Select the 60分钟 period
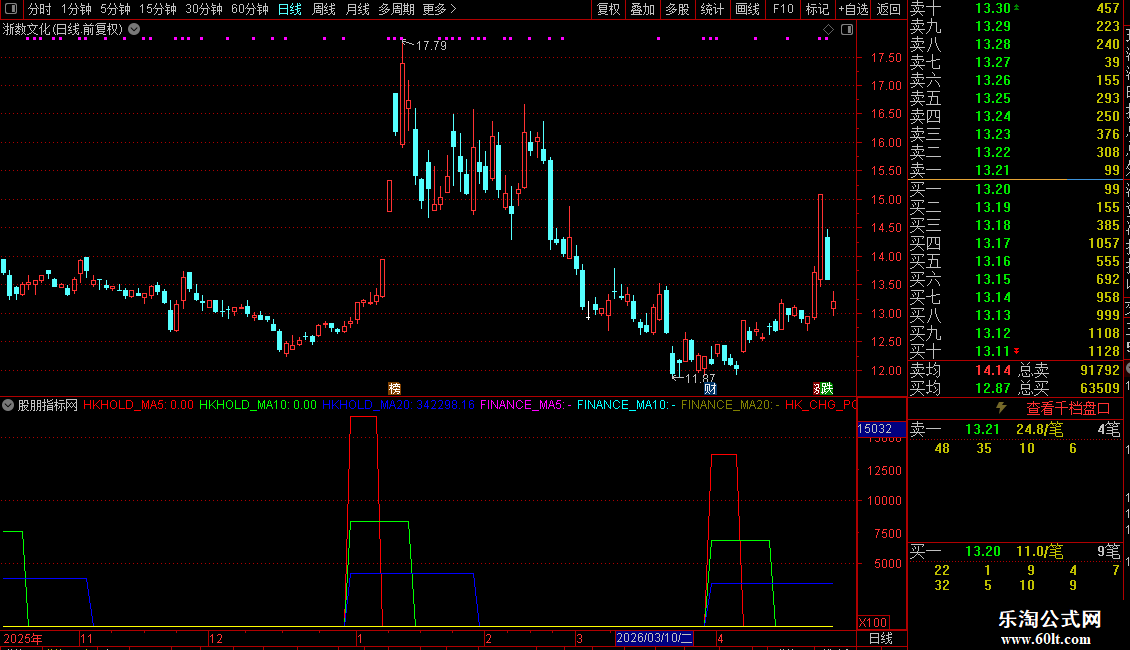The width and height of the screenshot is (1130, 650). coord(250,9)
